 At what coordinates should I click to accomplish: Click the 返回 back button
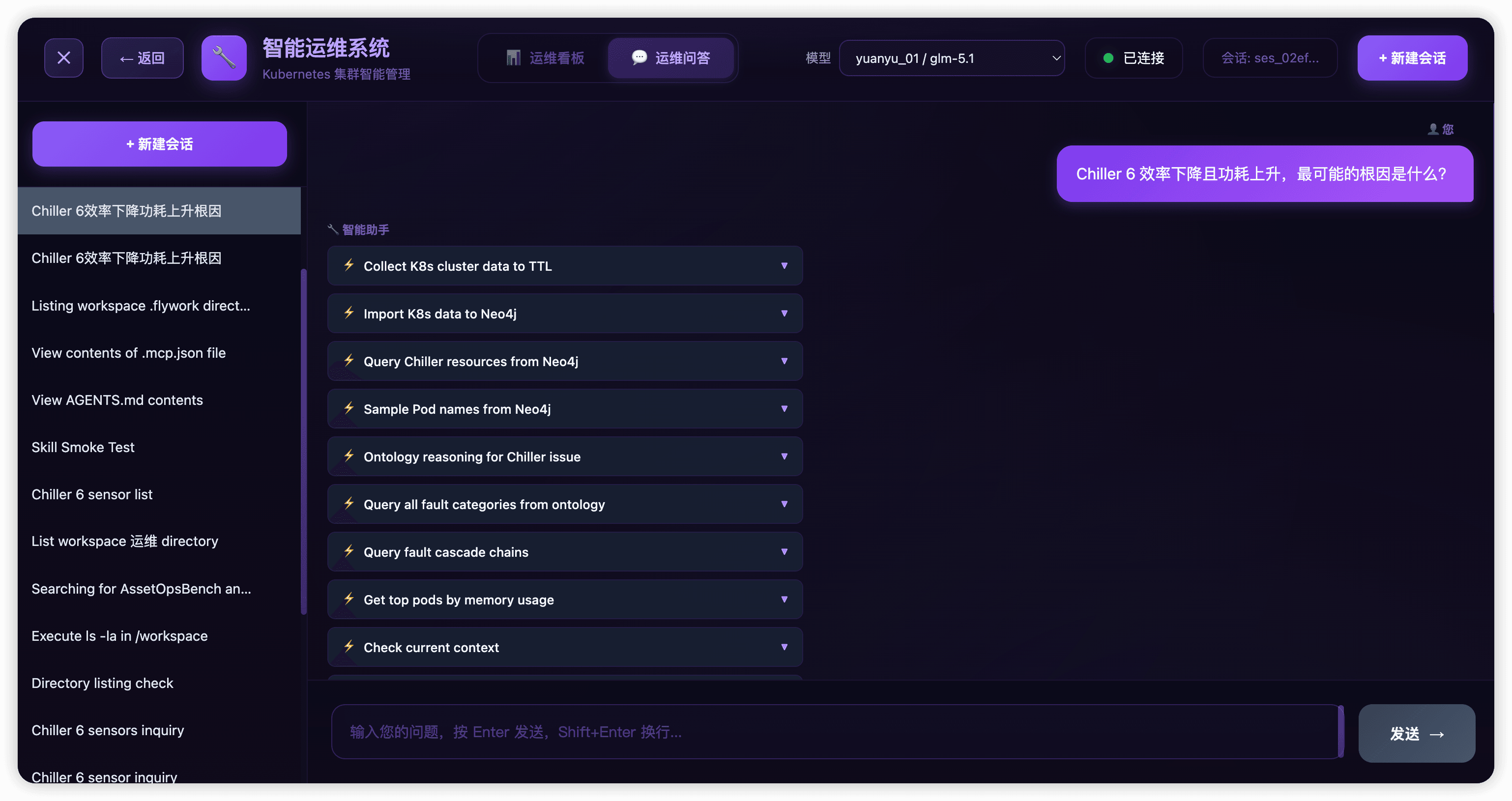142,57
